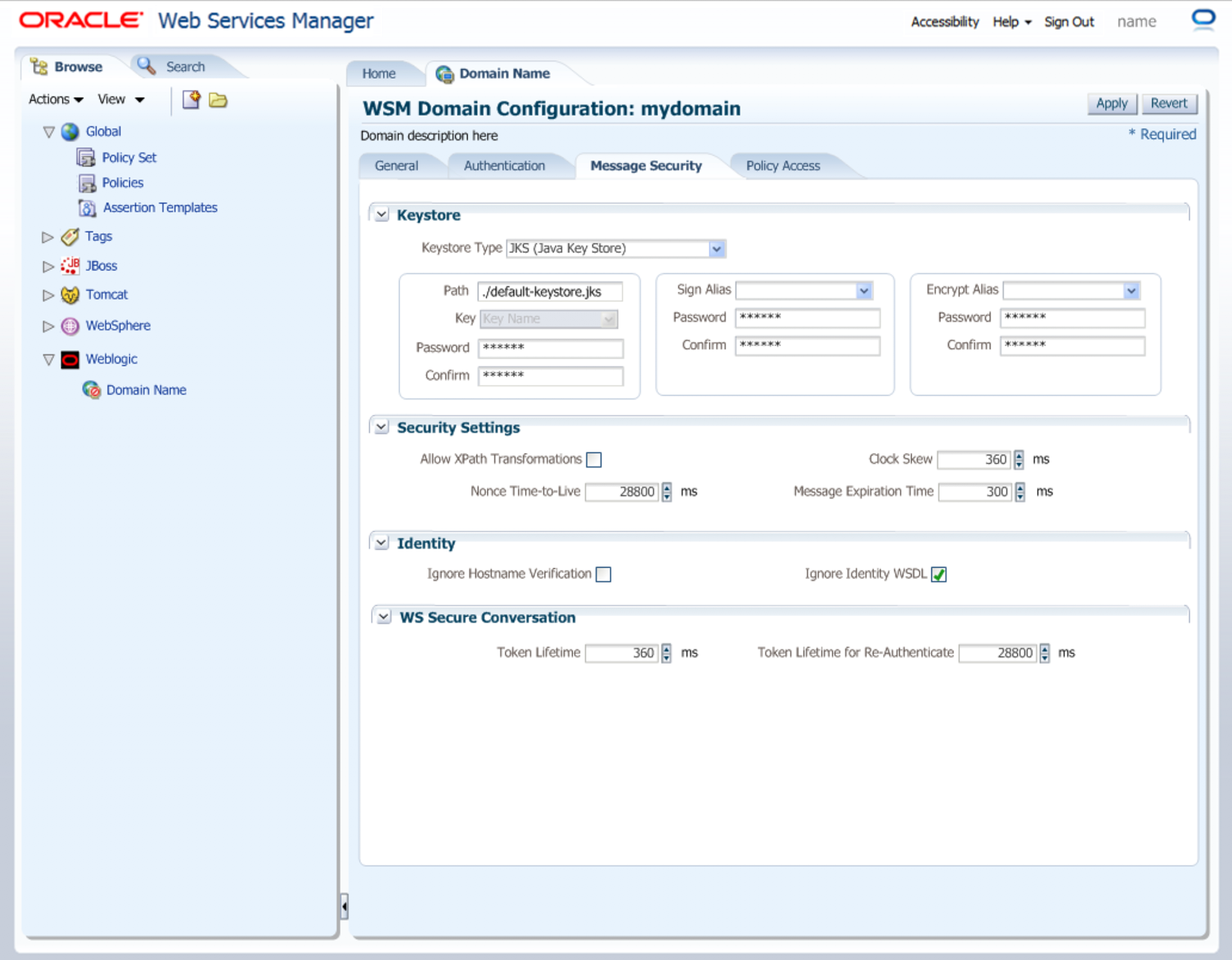This screenshot has width=1232, height=960.
Task: Click the Tags tag icon
Action: tap(70, 237)
